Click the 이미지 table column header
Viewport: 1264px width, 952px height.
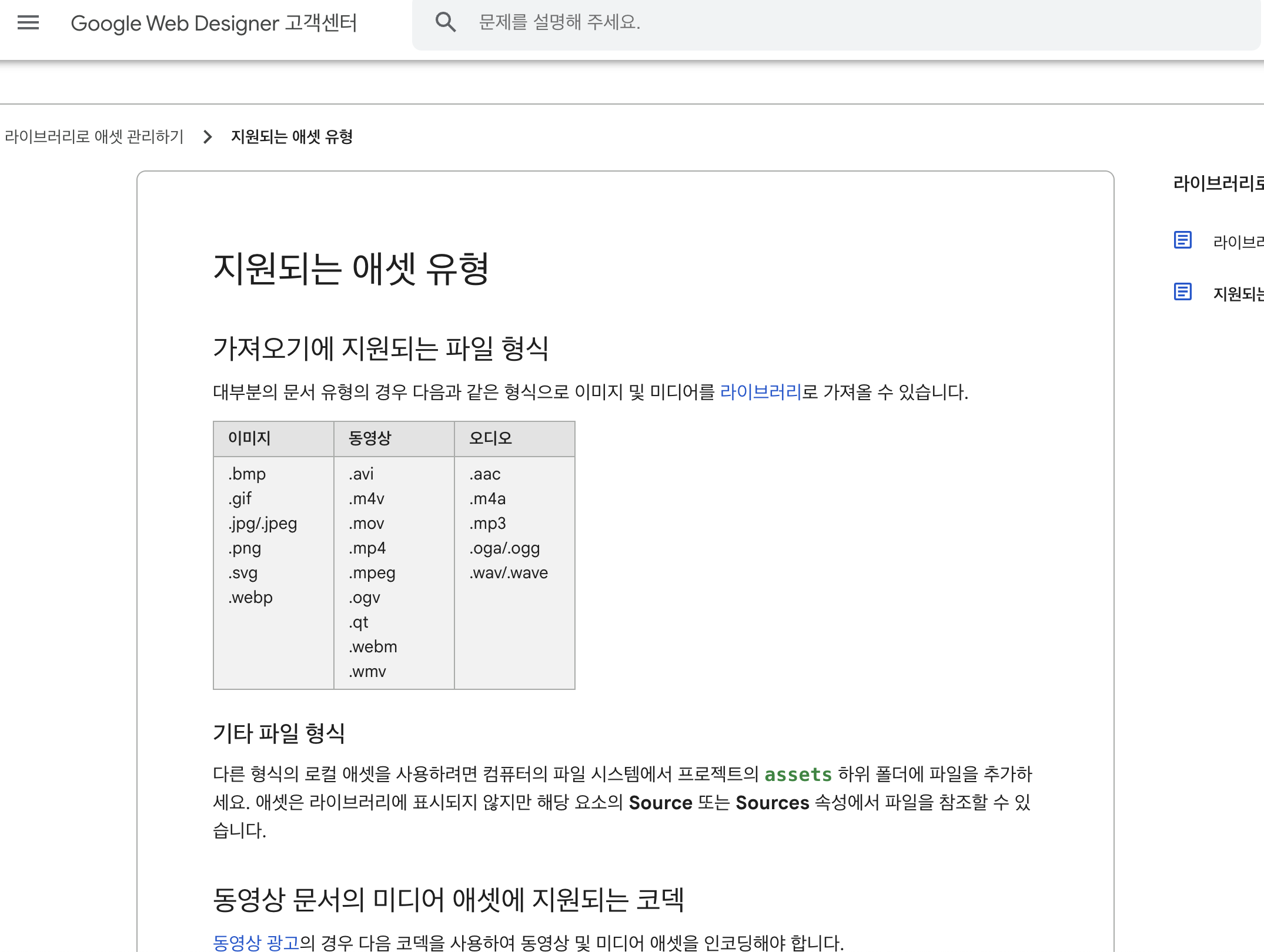249,438
